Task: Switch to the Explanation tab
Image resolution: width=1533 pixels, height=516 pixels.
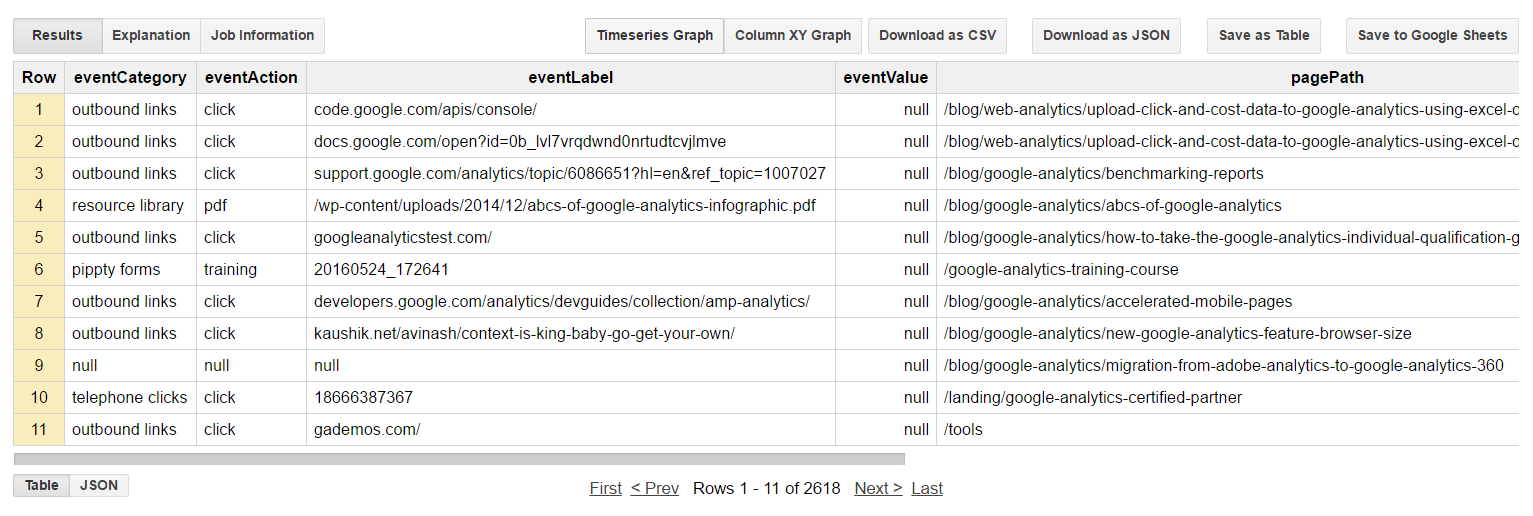Action: pyautogui.click(x=151, y=36)
